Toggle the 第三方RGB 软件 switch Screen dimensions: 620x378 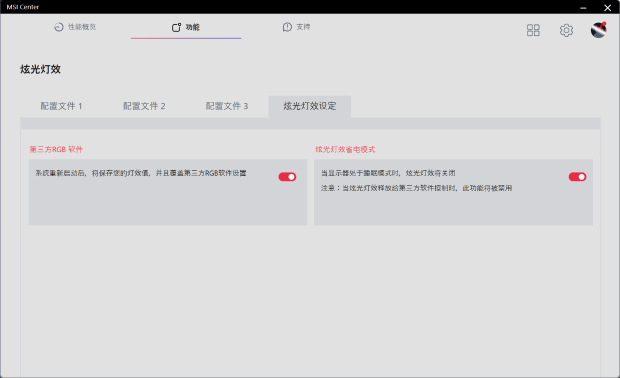point(287,177)
